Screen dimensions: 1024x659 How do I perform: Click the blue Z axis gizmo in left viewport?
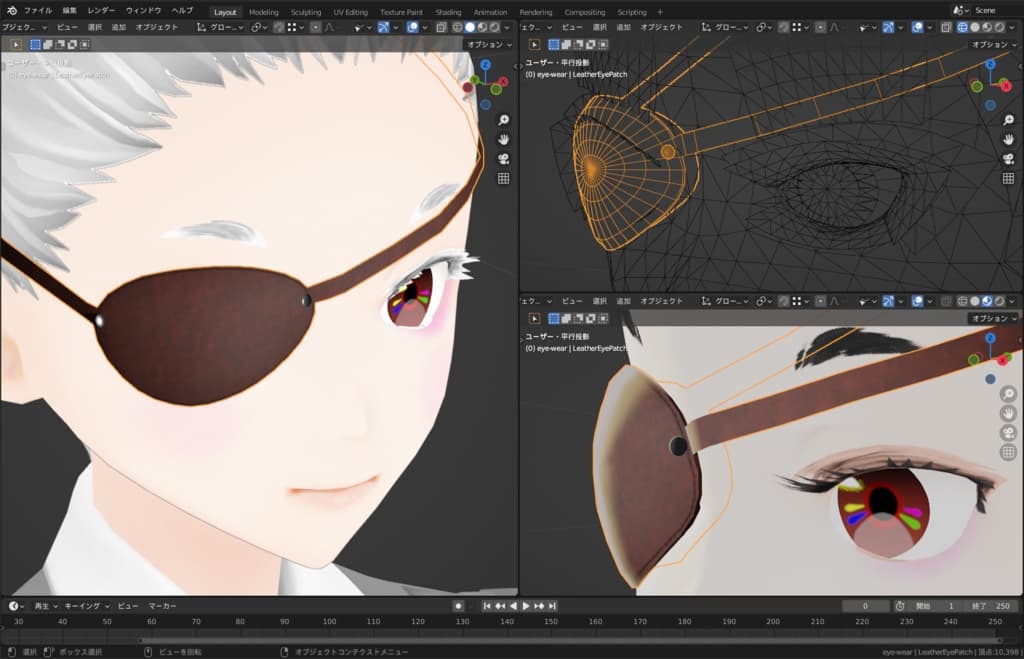click(485, 64)
